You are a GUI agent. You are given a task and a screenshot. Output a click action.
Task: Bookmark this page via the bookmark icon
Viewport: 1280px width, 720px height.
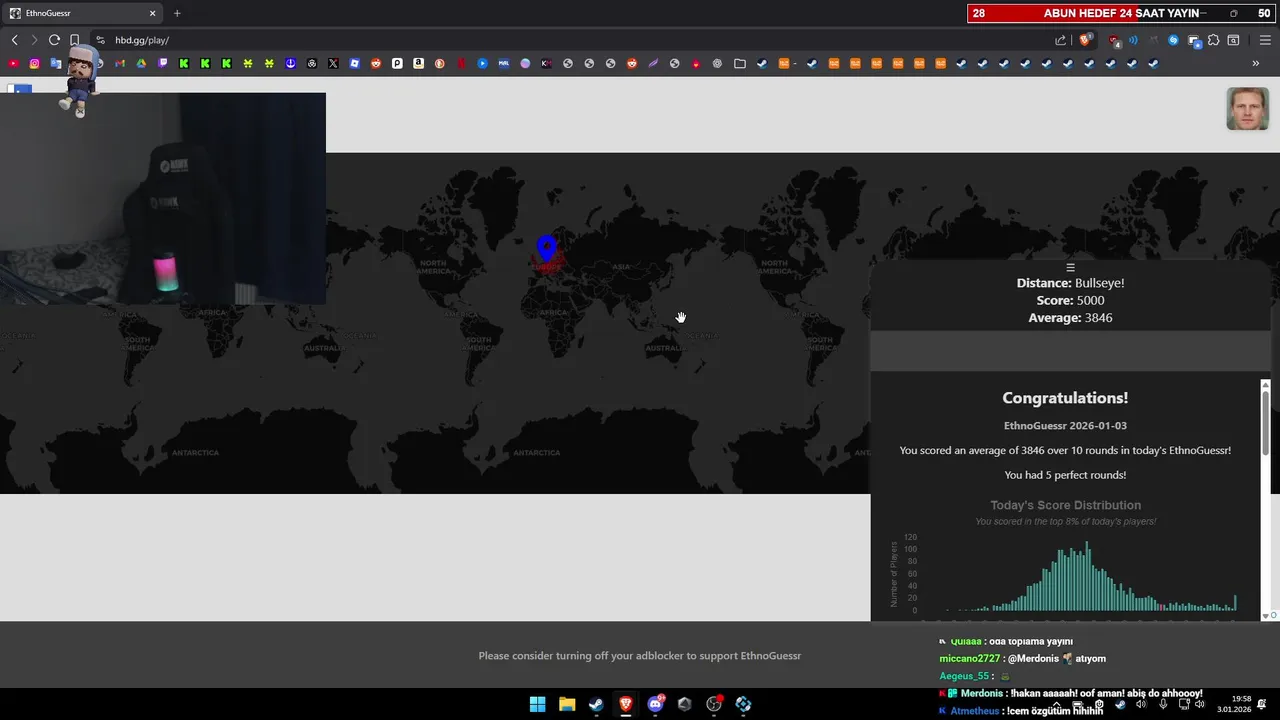(x=74, y=40)
